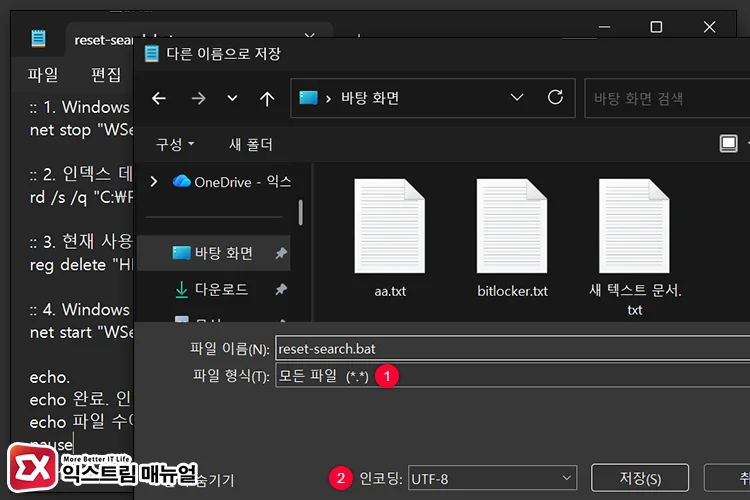Click the 바탕 화면 검색 search box

667,99
